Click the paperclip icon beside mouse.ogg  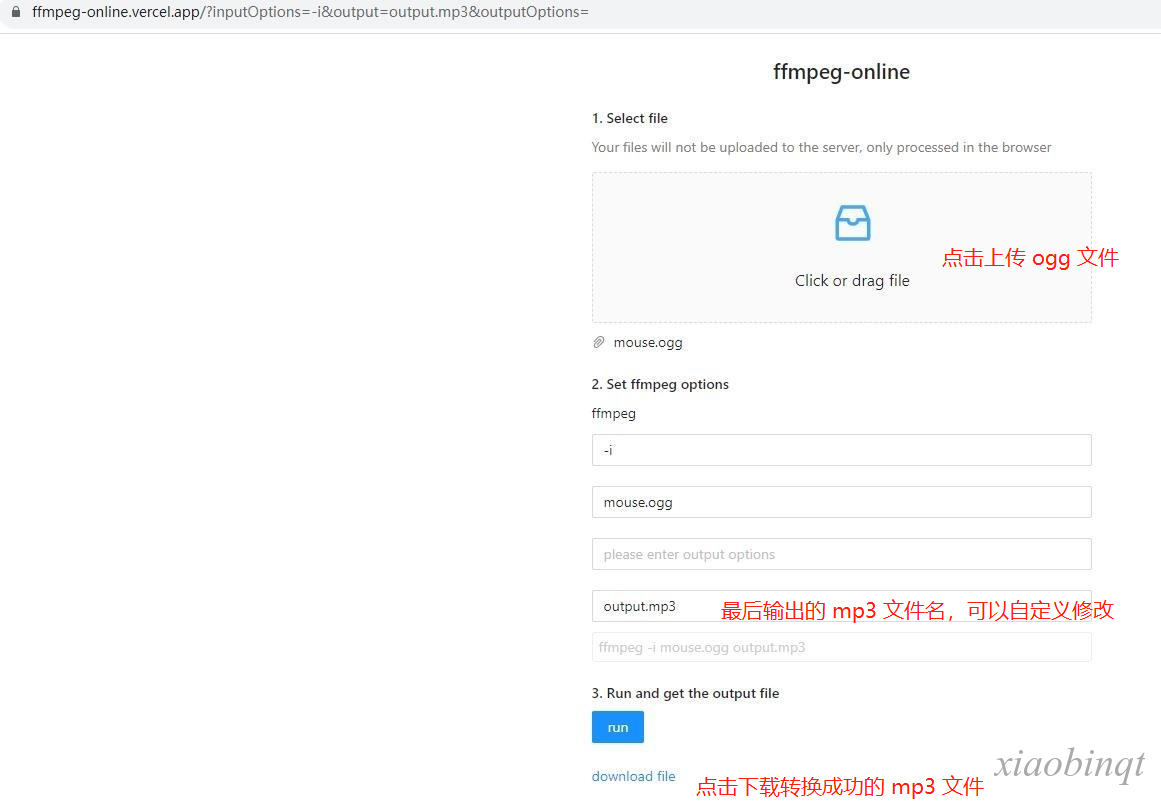click(599, 342)
